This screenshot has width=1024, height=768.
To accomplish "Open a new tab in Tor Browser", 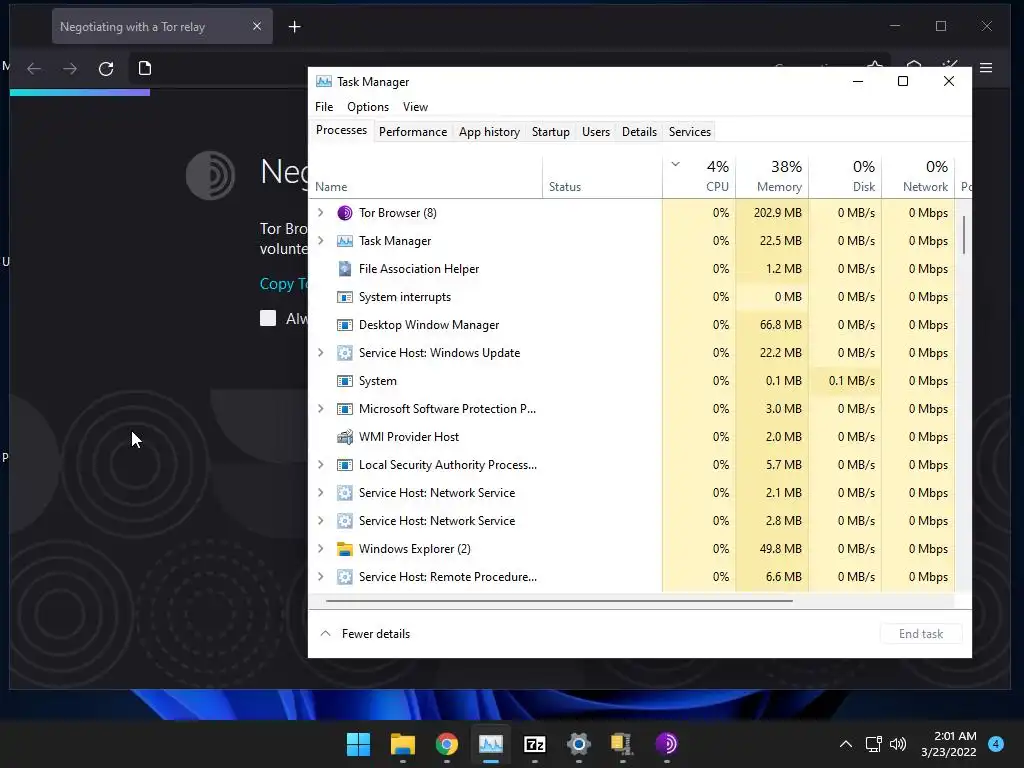I will pos(295,27).
